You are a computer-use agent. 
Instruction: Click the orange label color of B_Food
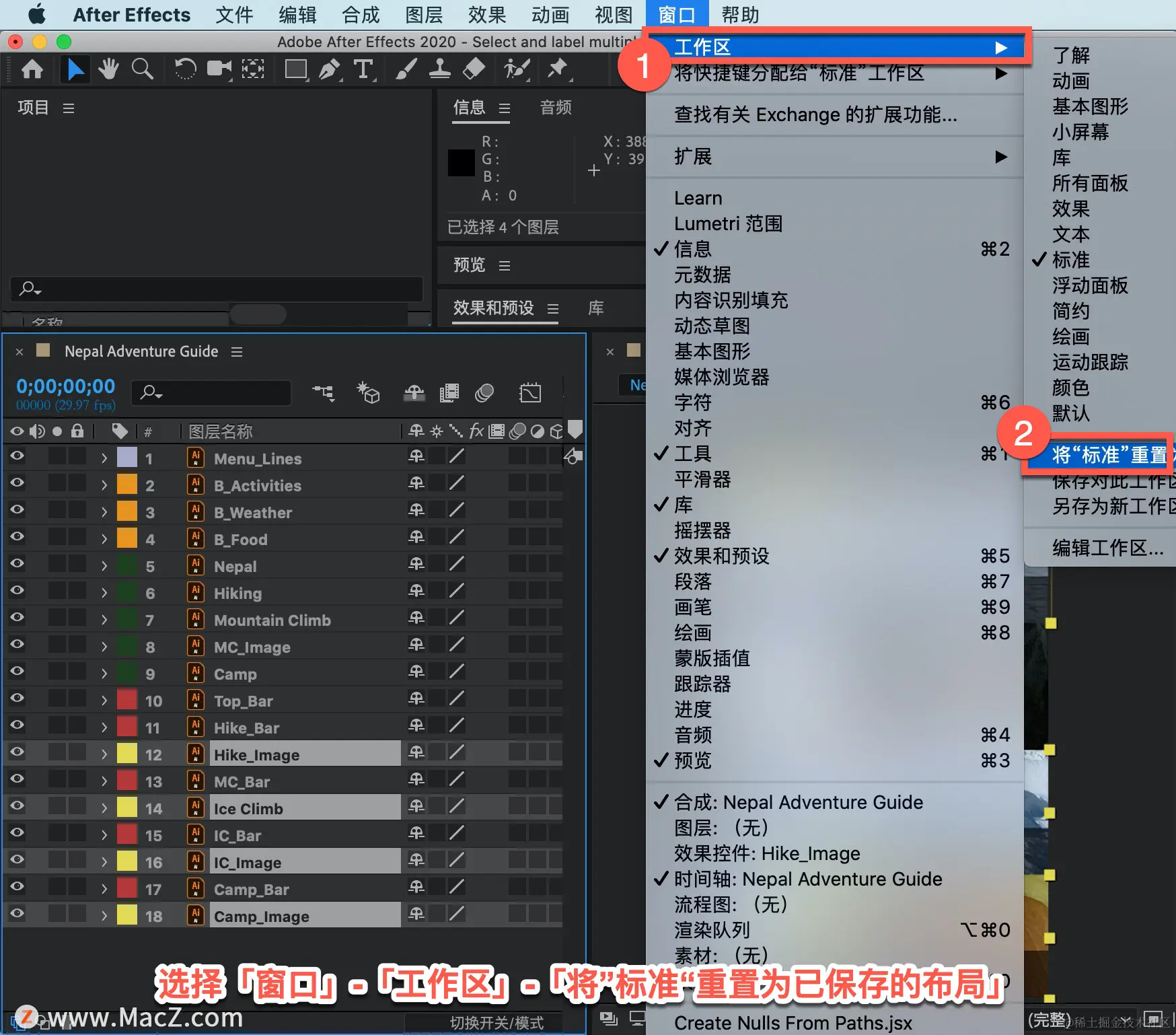(x=127, y=538)
